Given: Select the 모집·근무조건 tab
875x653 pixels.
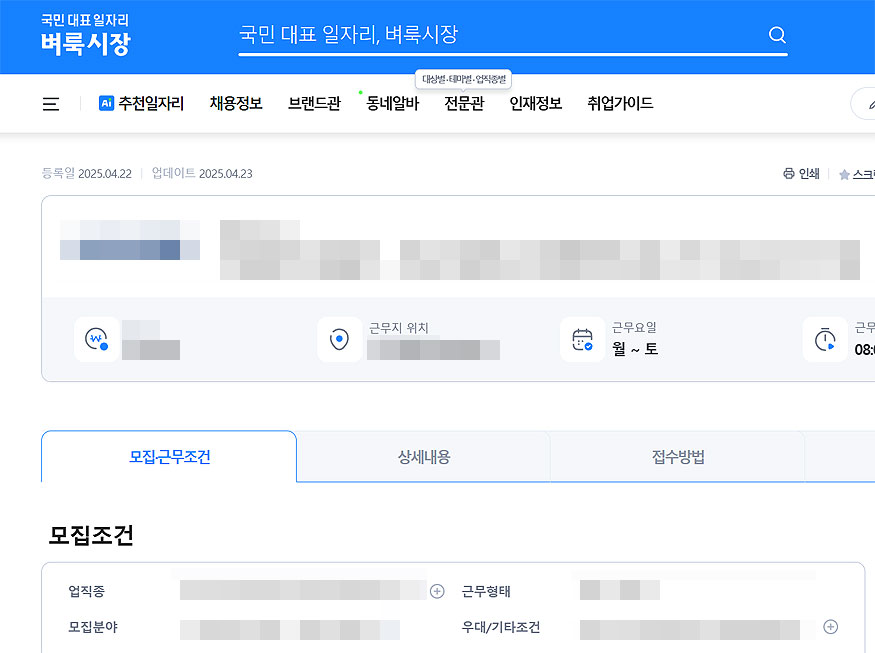Looking at the screenshot, I should [169, 457].
